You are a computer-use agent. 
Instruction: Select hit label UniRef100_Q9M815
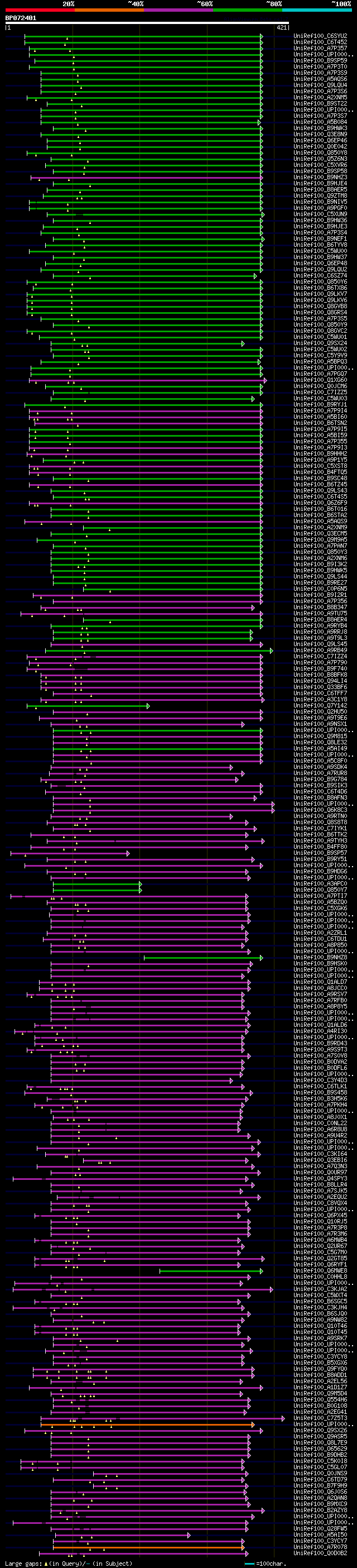(x=321, y=737)
